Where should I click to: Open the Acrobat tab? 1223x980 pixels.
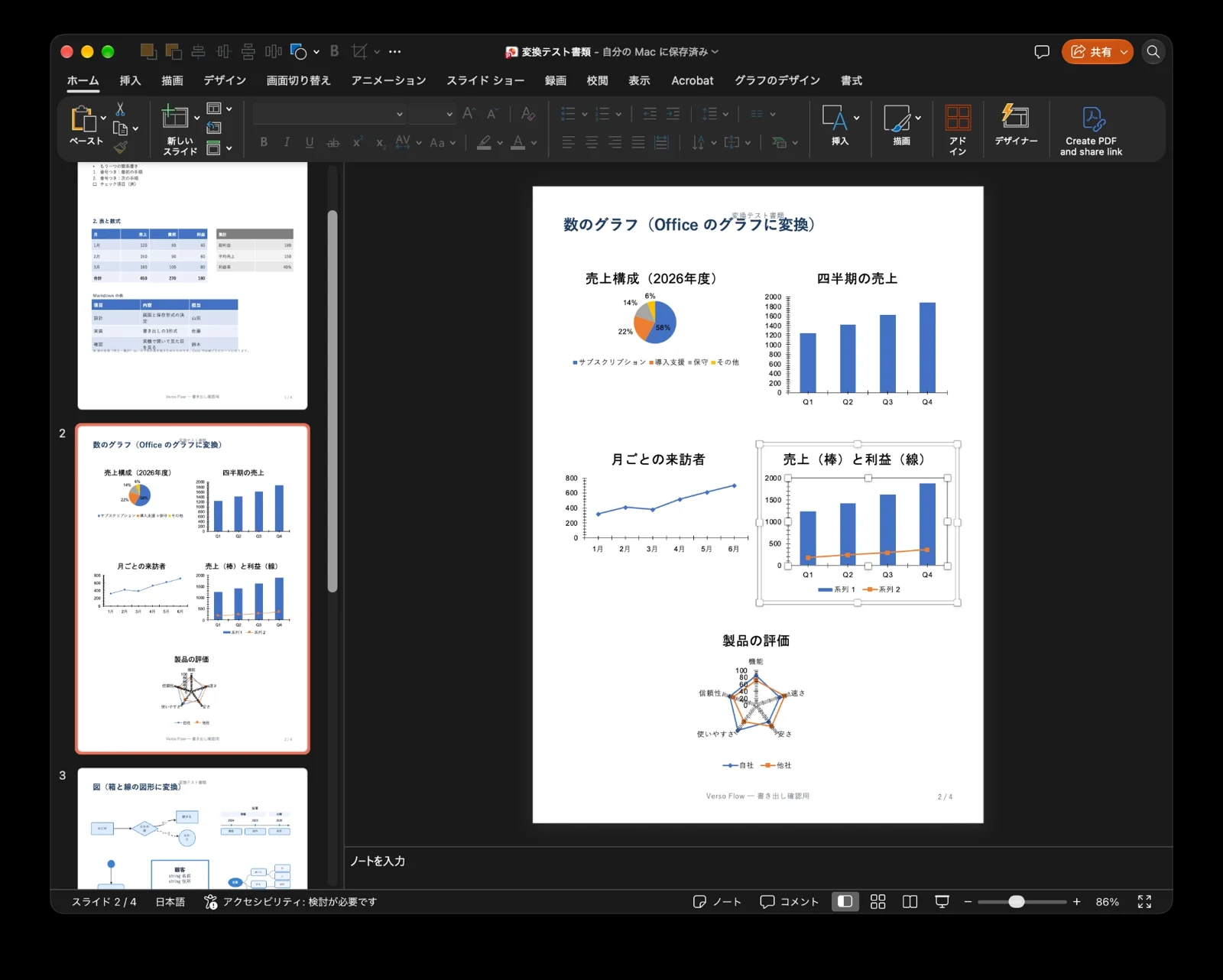[x=693, y=80]
